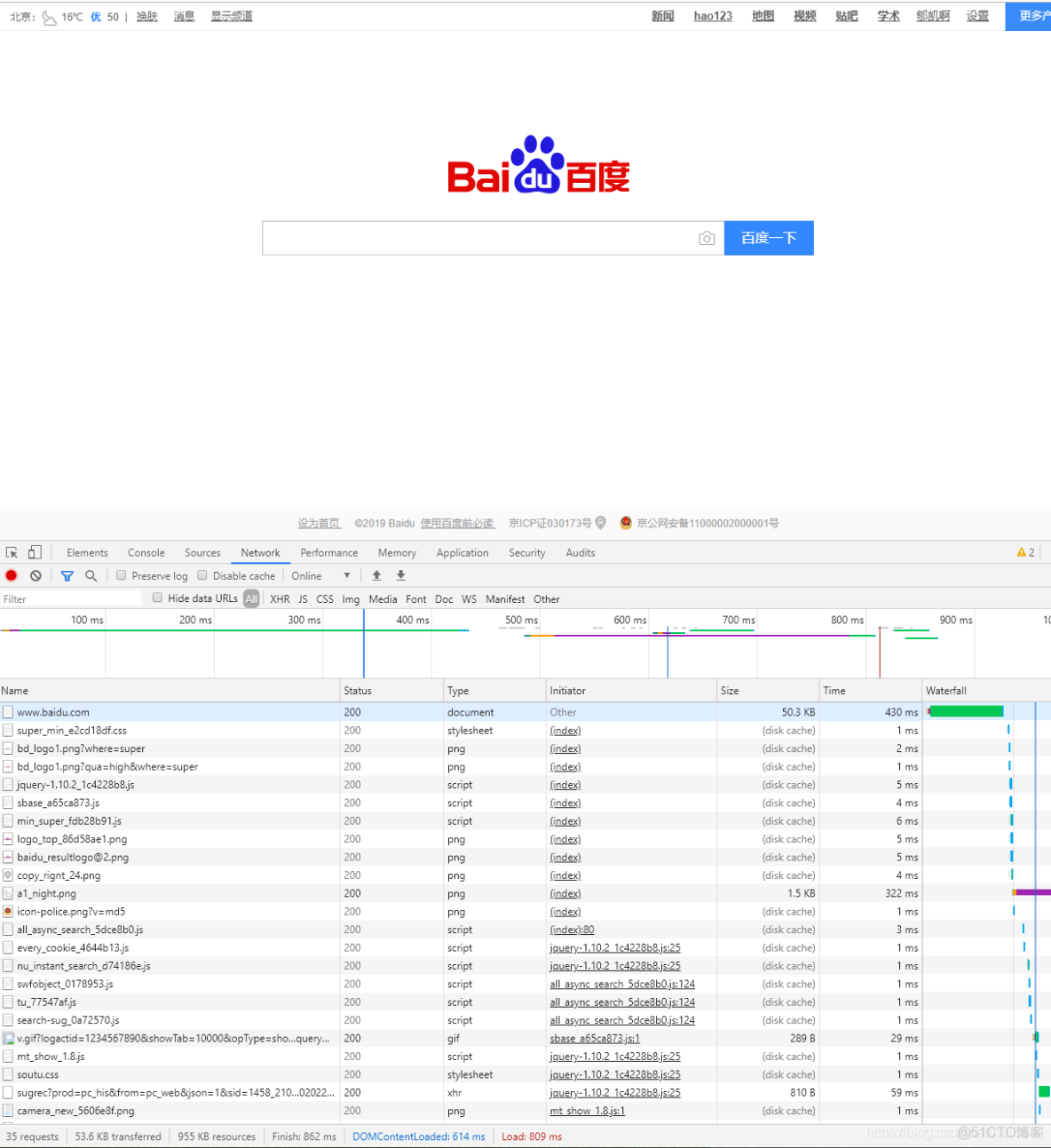Toggle the device toolbar icon
This screenshot has height=1148, width=1051.
point(35,552)
